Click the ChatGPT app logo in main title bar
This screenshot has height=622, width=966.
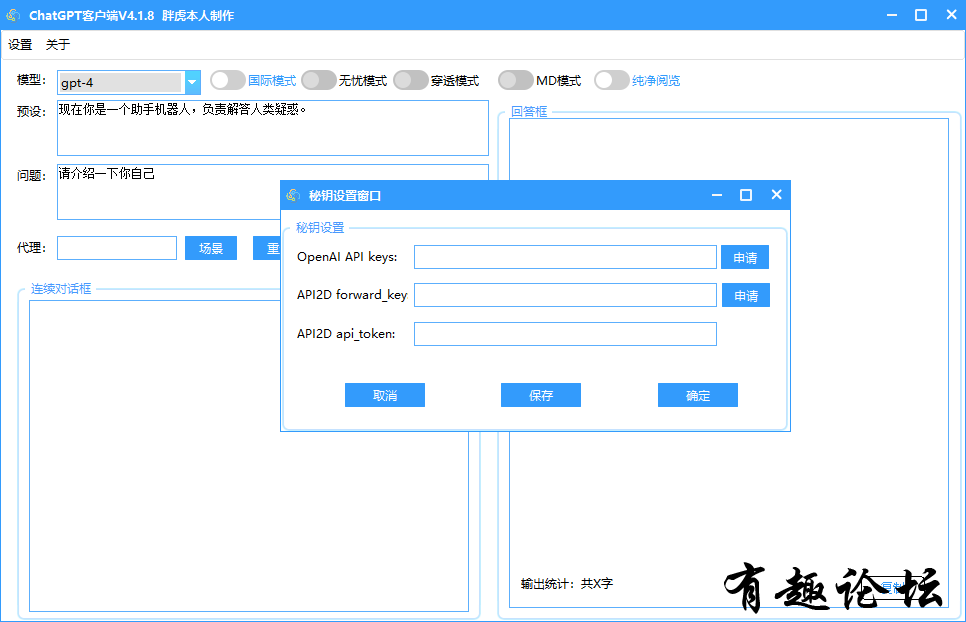[13, 15]
